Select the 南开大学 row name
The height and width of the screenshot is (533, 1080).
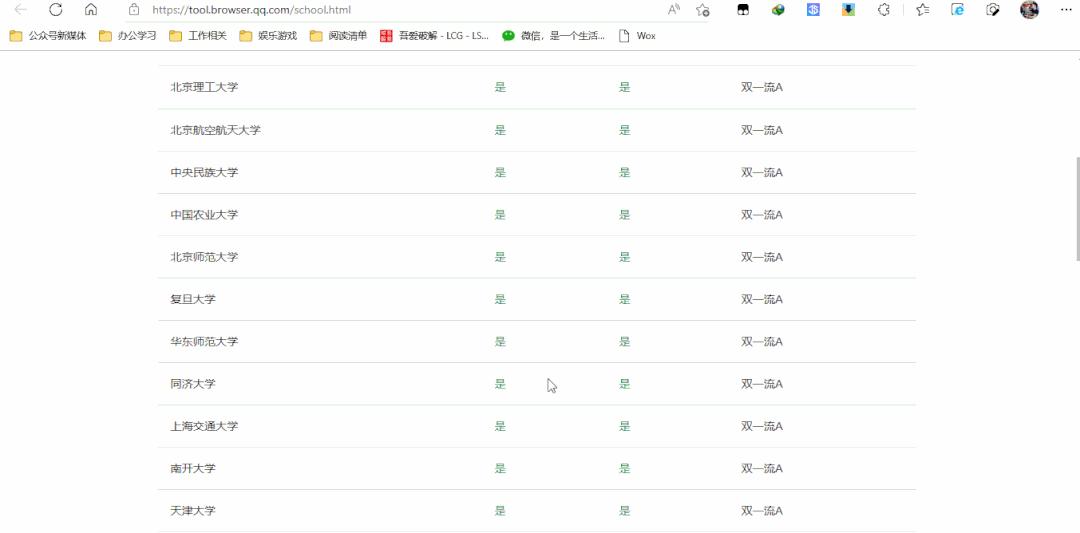(193, 469)
